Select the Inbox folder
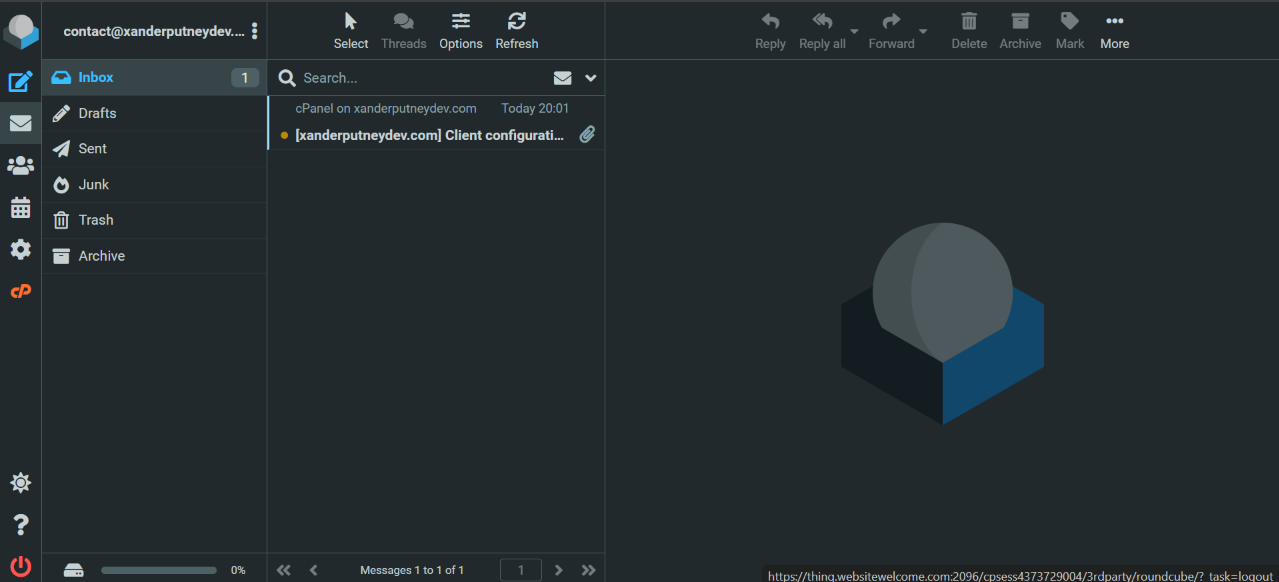This screenshot has height=582, width=1279. 154,77
